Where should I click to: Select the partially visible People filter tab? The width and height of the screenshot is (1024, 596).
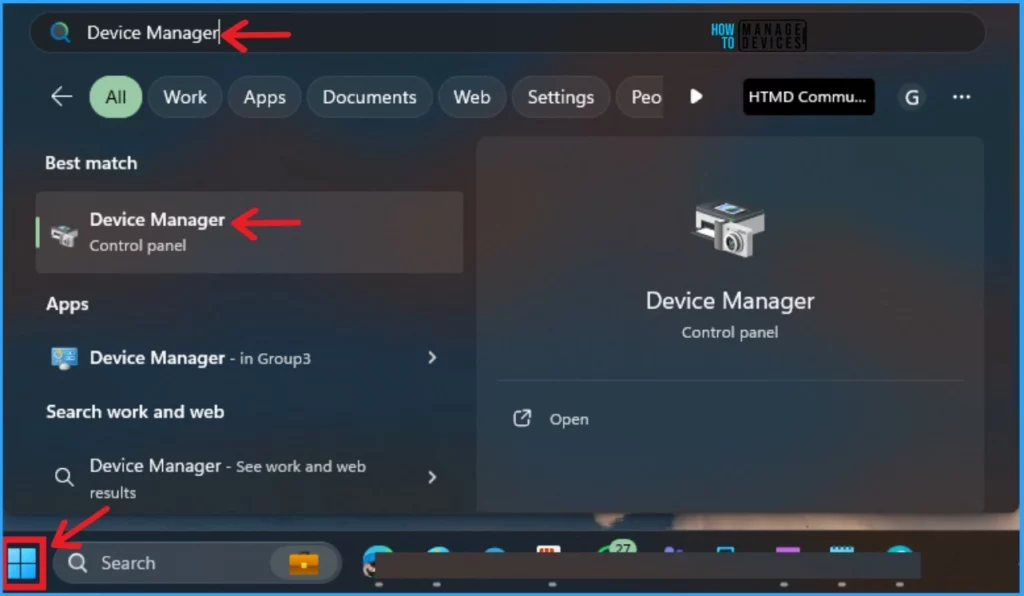pyautogui.click(x=641, y=97)
